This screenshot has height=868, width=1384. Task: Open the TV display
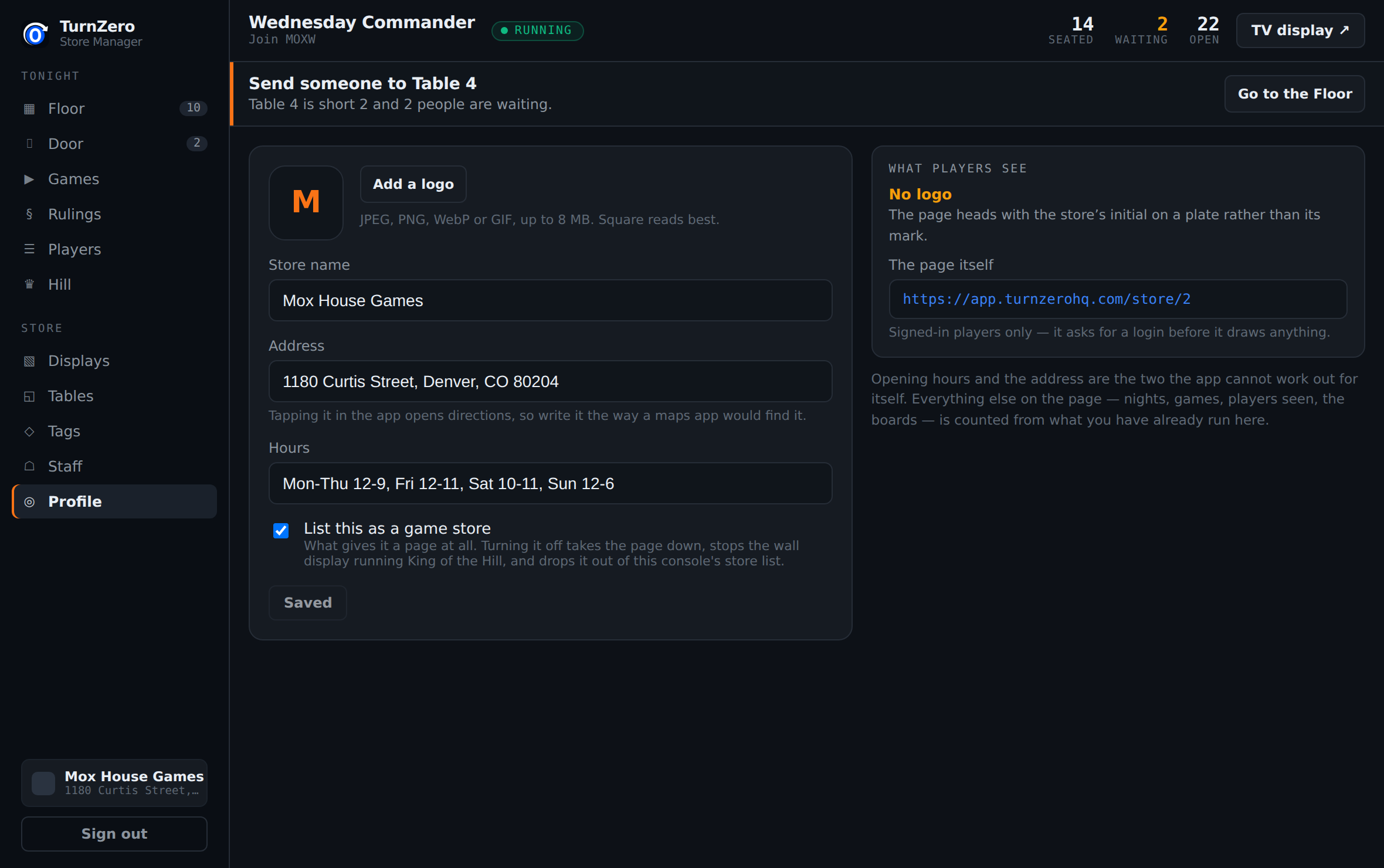coord(1300,30)
